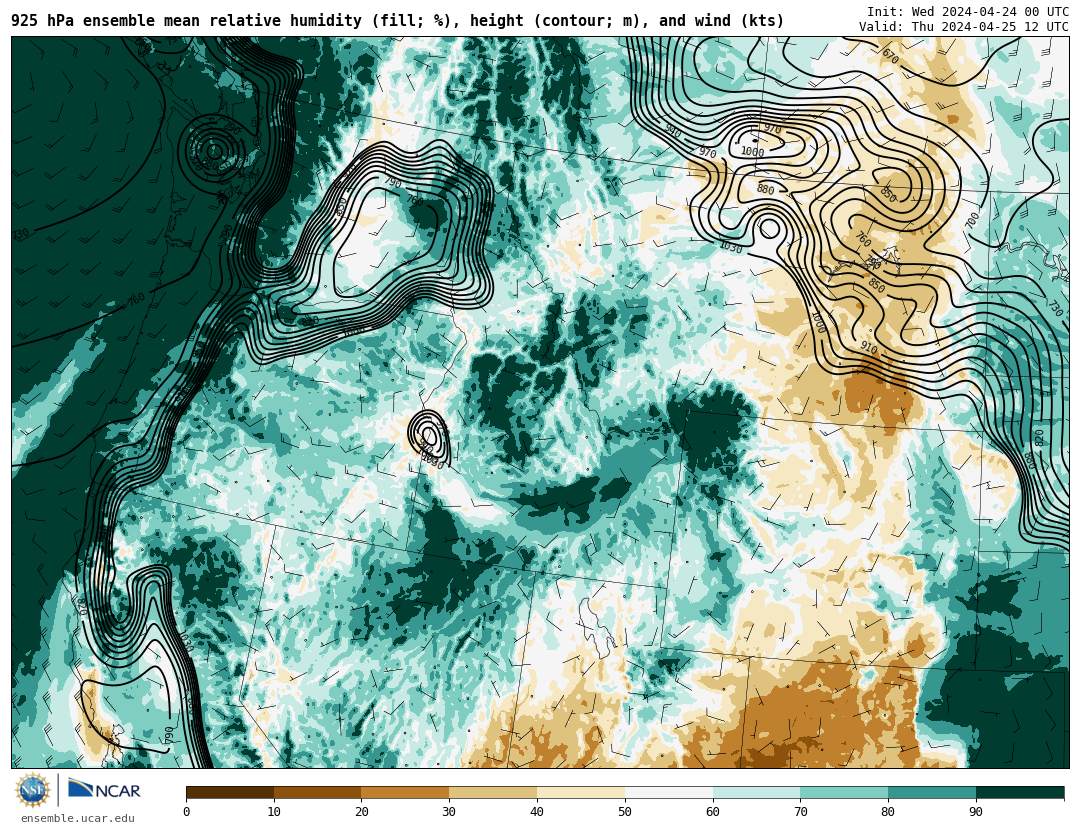Click the colorbar label '0'

coord(187,812)
